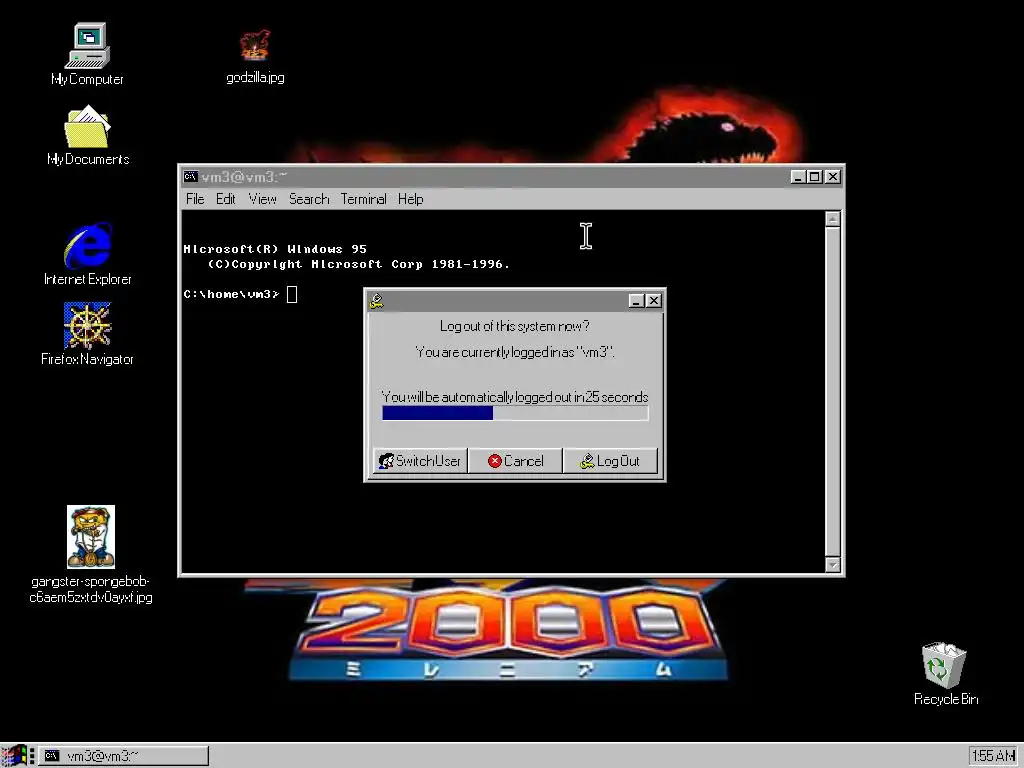This screenshot has width=1024, height=768.
Task: Click the terminal scrollbar up arrow
Action: point(832,219)
